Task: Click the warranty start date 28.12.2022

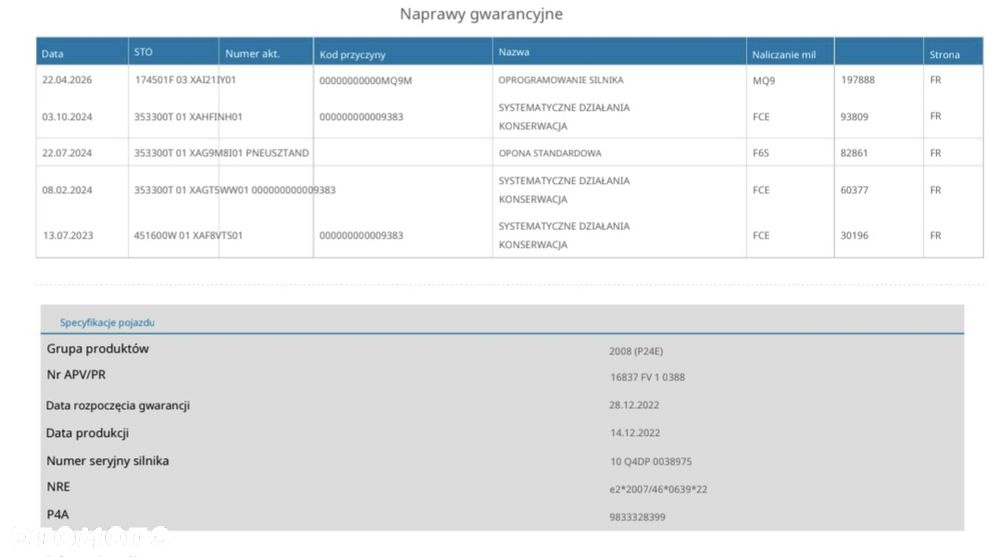Action: [635, 405]
